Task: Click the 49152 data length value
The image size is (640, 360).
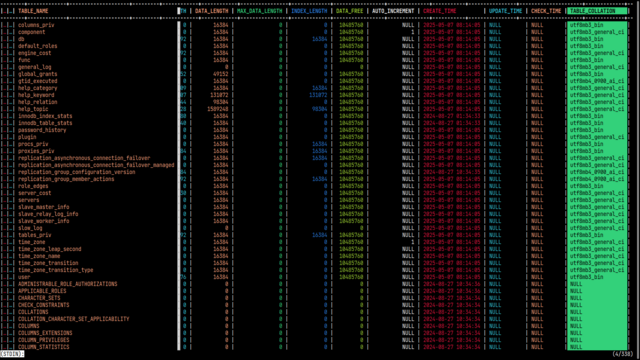Action: pos(221,74)
